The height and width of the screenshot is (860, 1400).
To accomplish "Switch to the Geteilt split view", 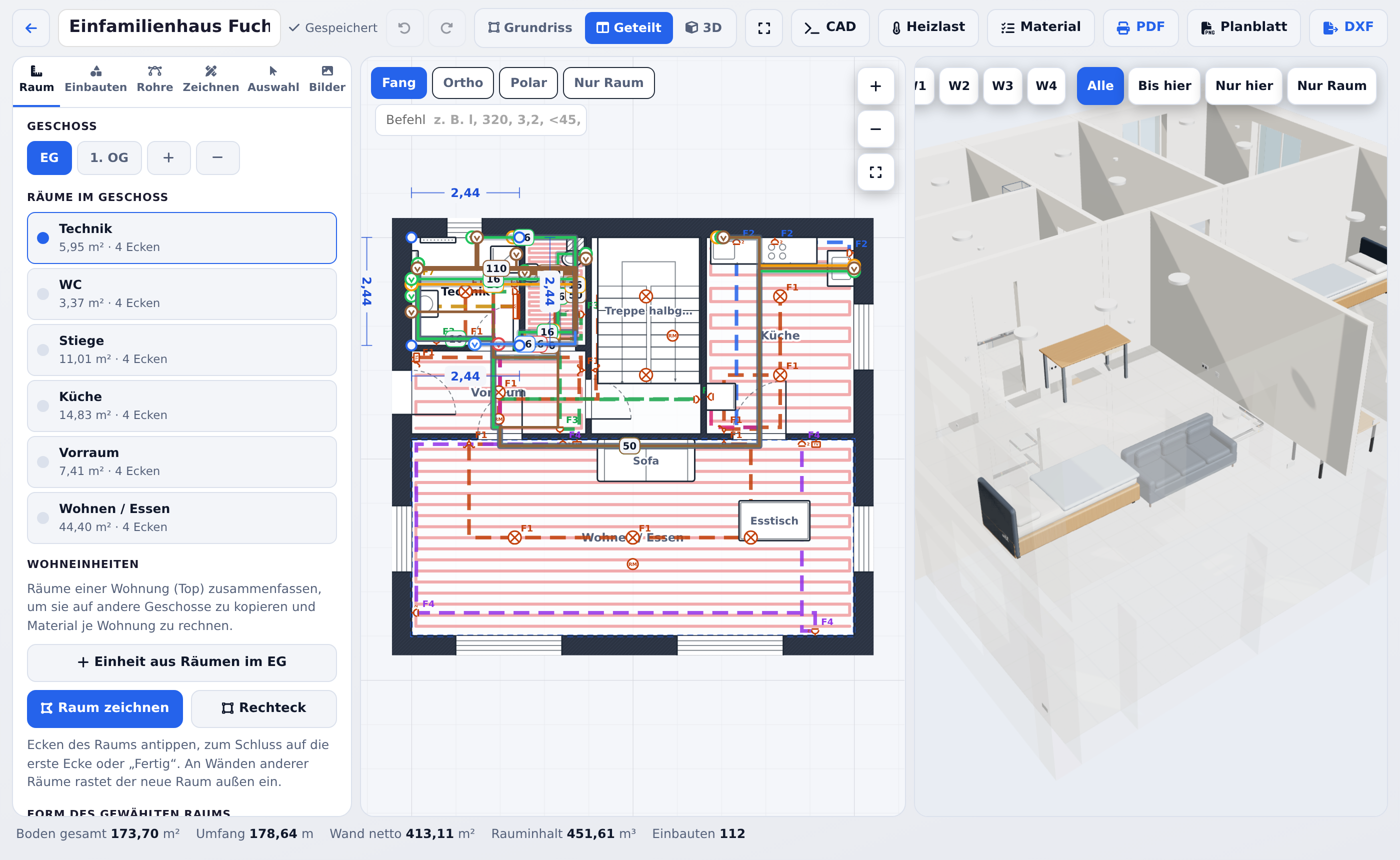I will coord(628,27).
